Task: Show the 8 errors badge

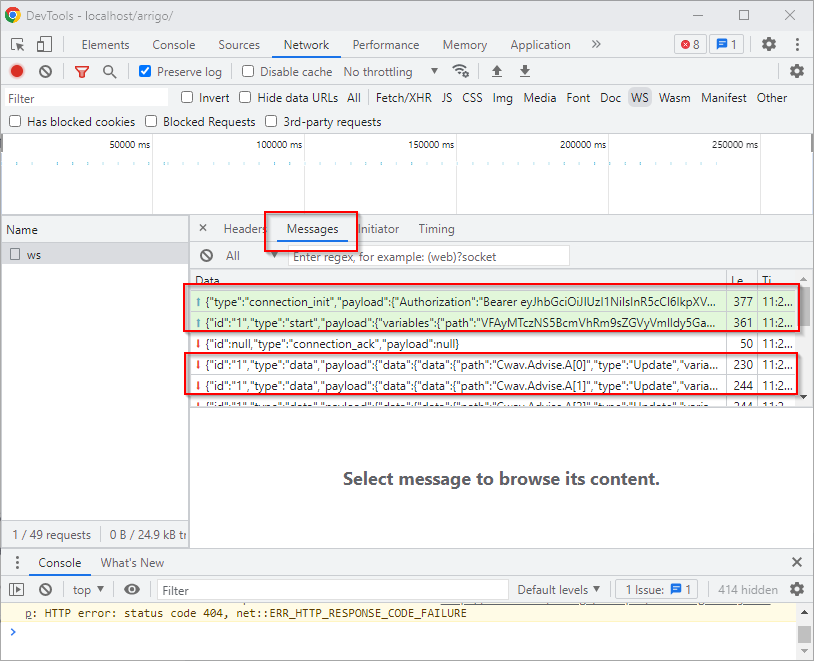Action: coord(690,45)
